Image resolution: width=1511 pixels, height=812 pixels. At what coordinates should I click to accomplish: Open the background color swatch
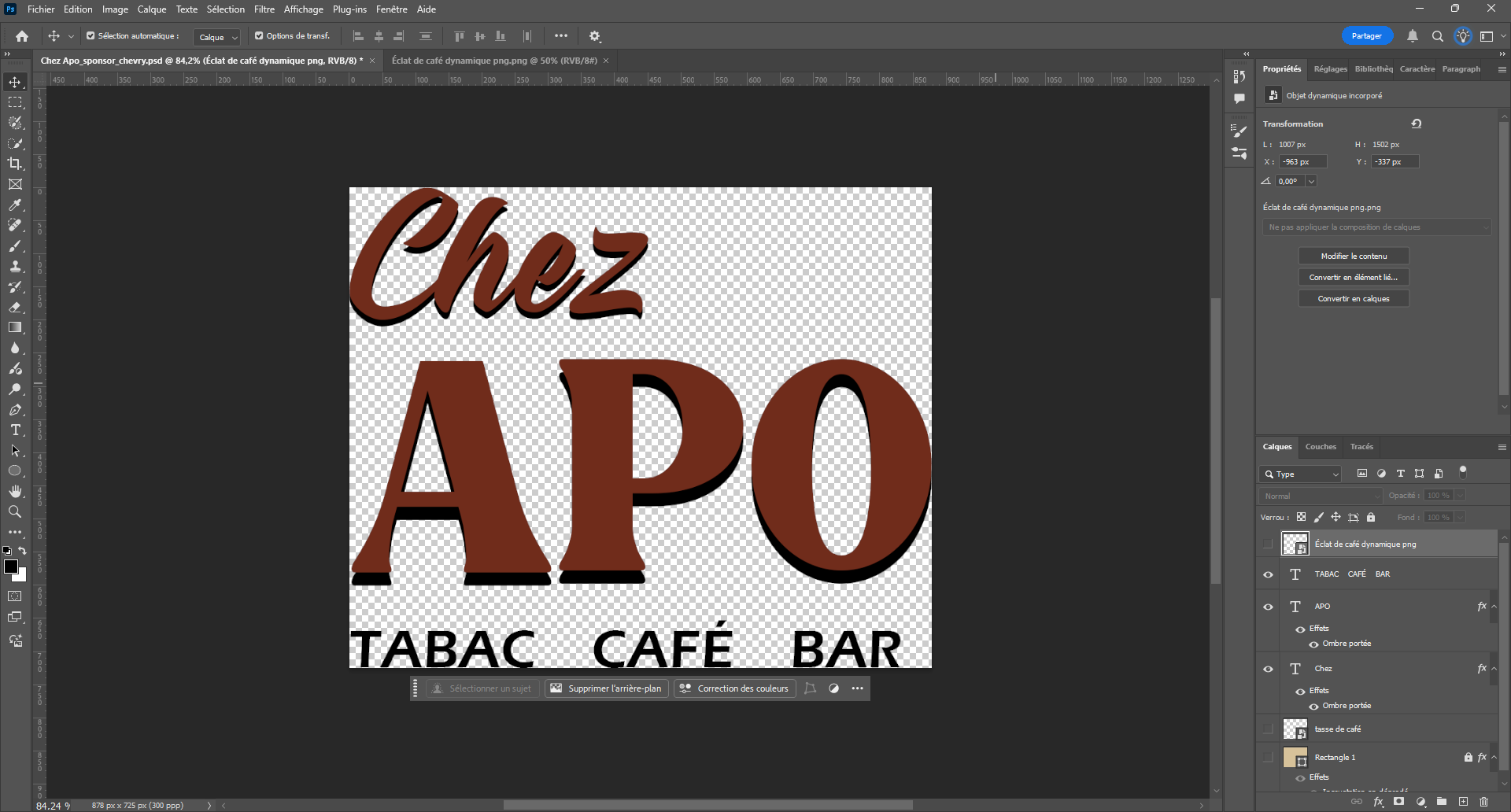pos(22,578)
